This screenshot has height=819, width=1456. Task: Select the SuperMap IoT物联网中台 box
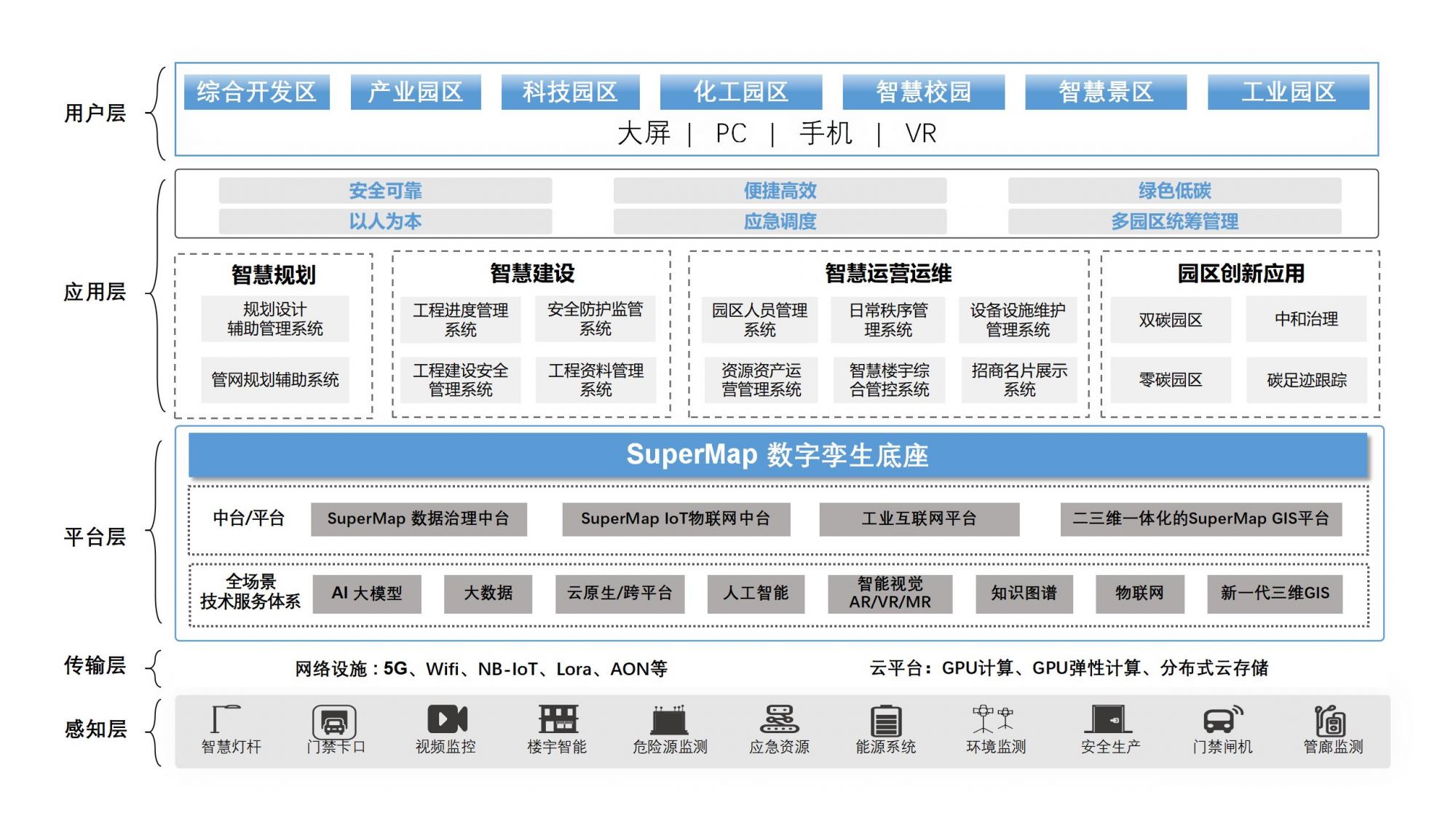[x=676, y=519]
